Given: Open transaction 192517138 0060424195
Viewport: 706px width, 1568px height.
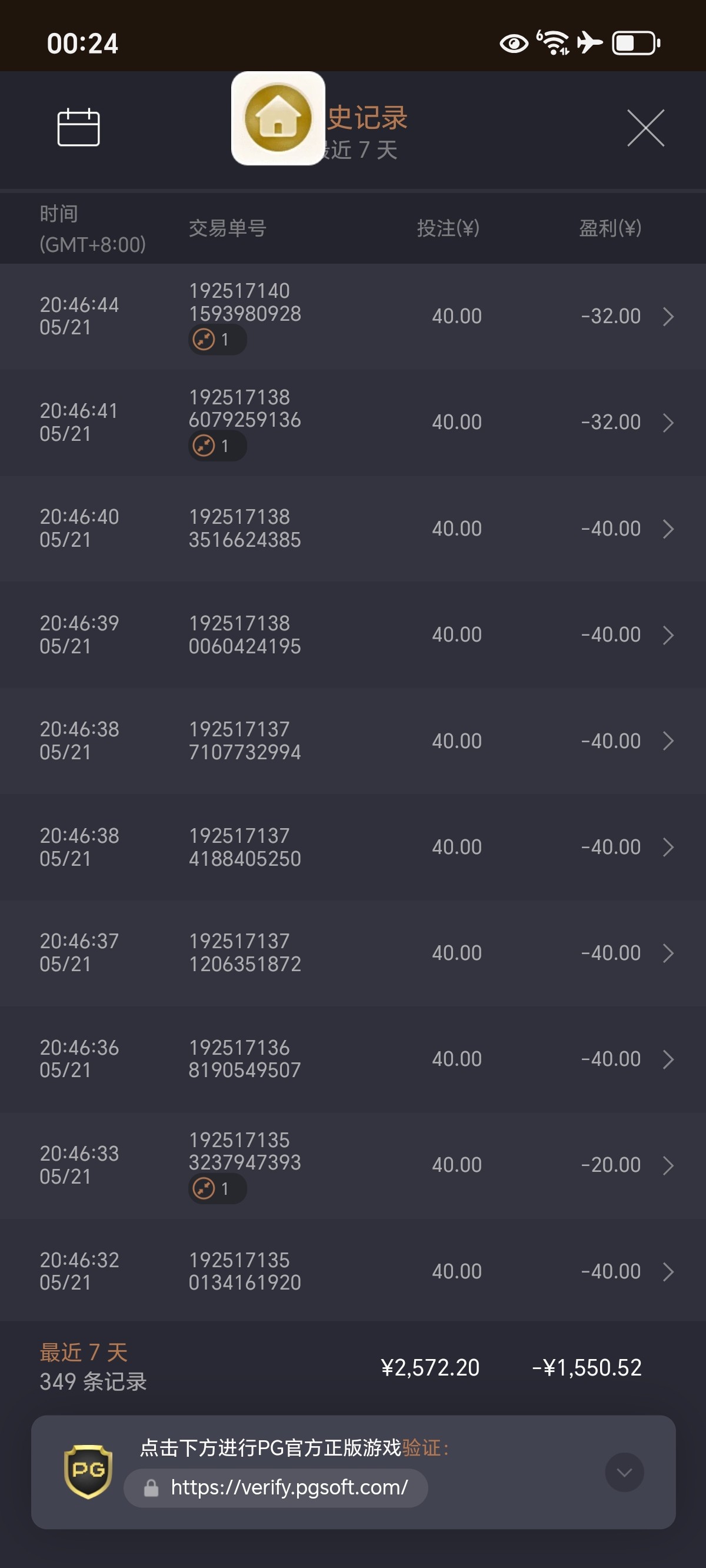Looking at the screenshot, I should [x=245, y=634].
